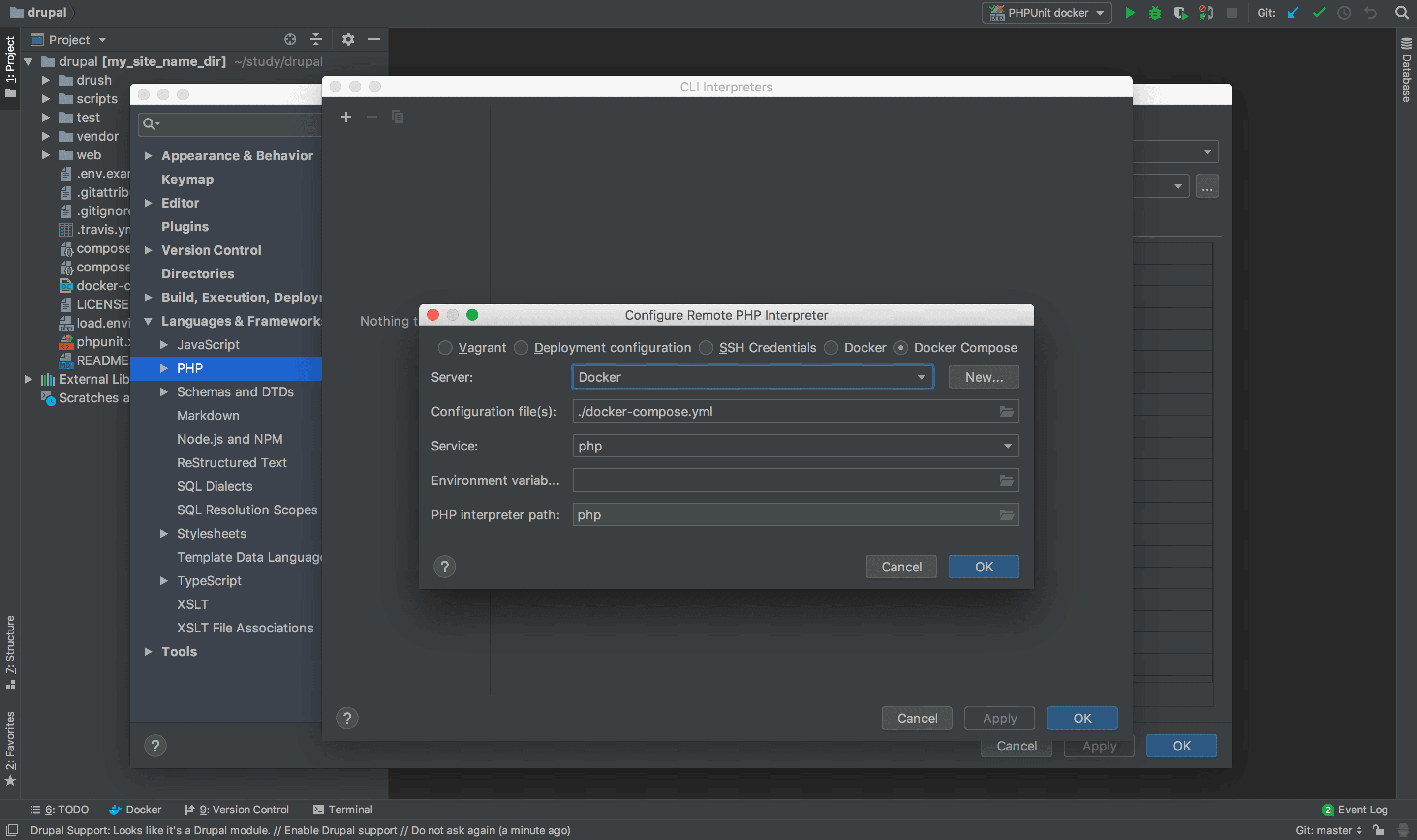
Task: Open the Server dropdown showing Docker
Action: click(752, 377)
